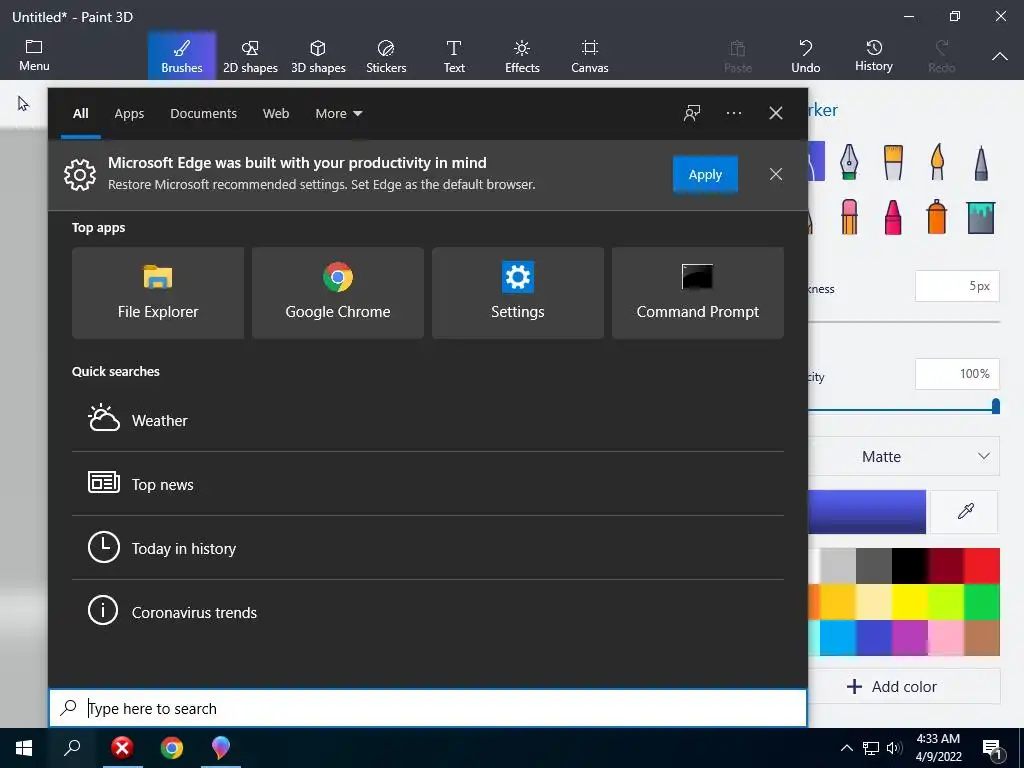Viewport: 1024px width, 768px height.
Task: Open the Effects panel
Action: point(522,56)
